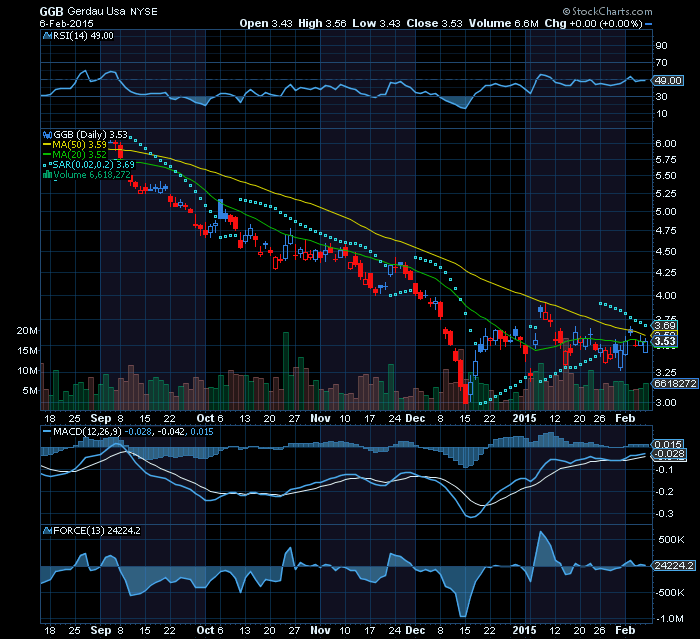Click Oct on the axis under the Force panel

coord(205,630)
